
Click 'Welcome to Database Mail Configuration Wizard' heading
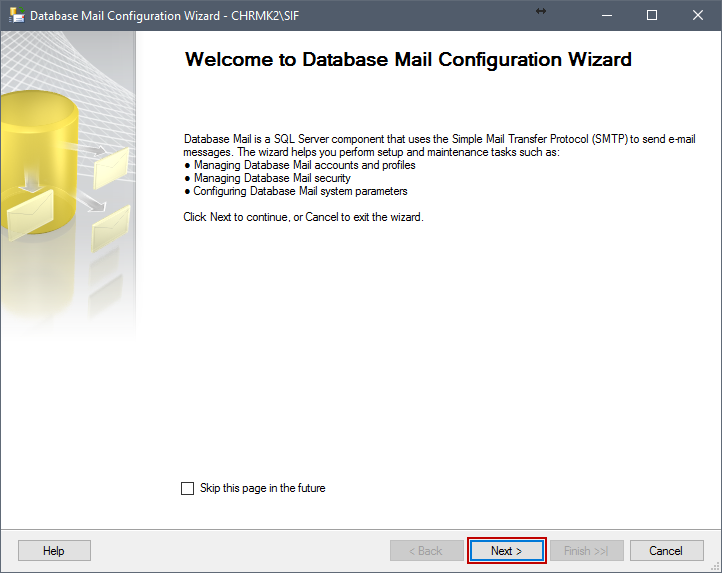click(408, 59)
